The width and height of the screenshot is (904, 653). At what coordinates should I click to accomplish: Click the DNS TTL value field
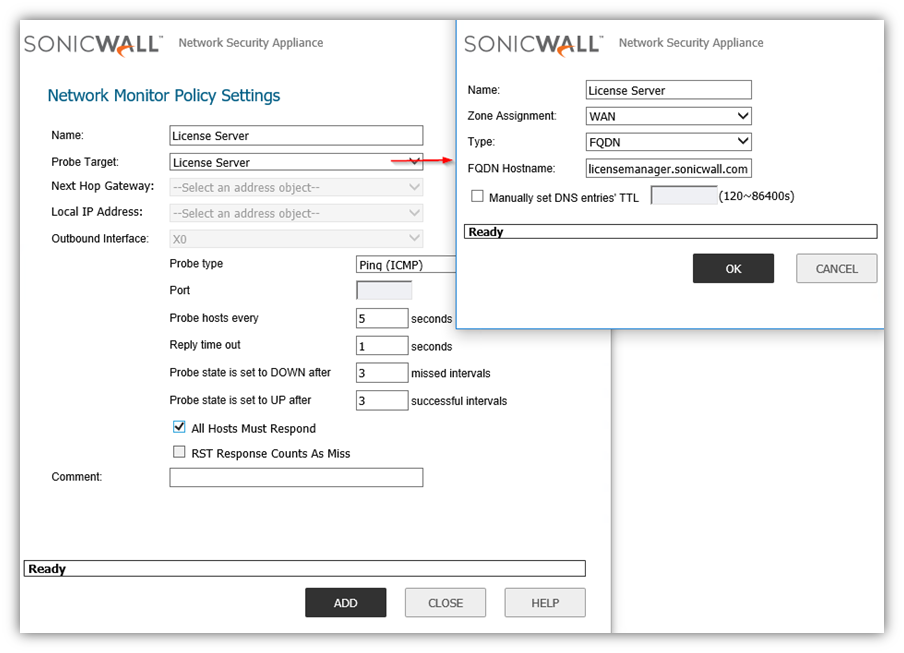(684, 195)
